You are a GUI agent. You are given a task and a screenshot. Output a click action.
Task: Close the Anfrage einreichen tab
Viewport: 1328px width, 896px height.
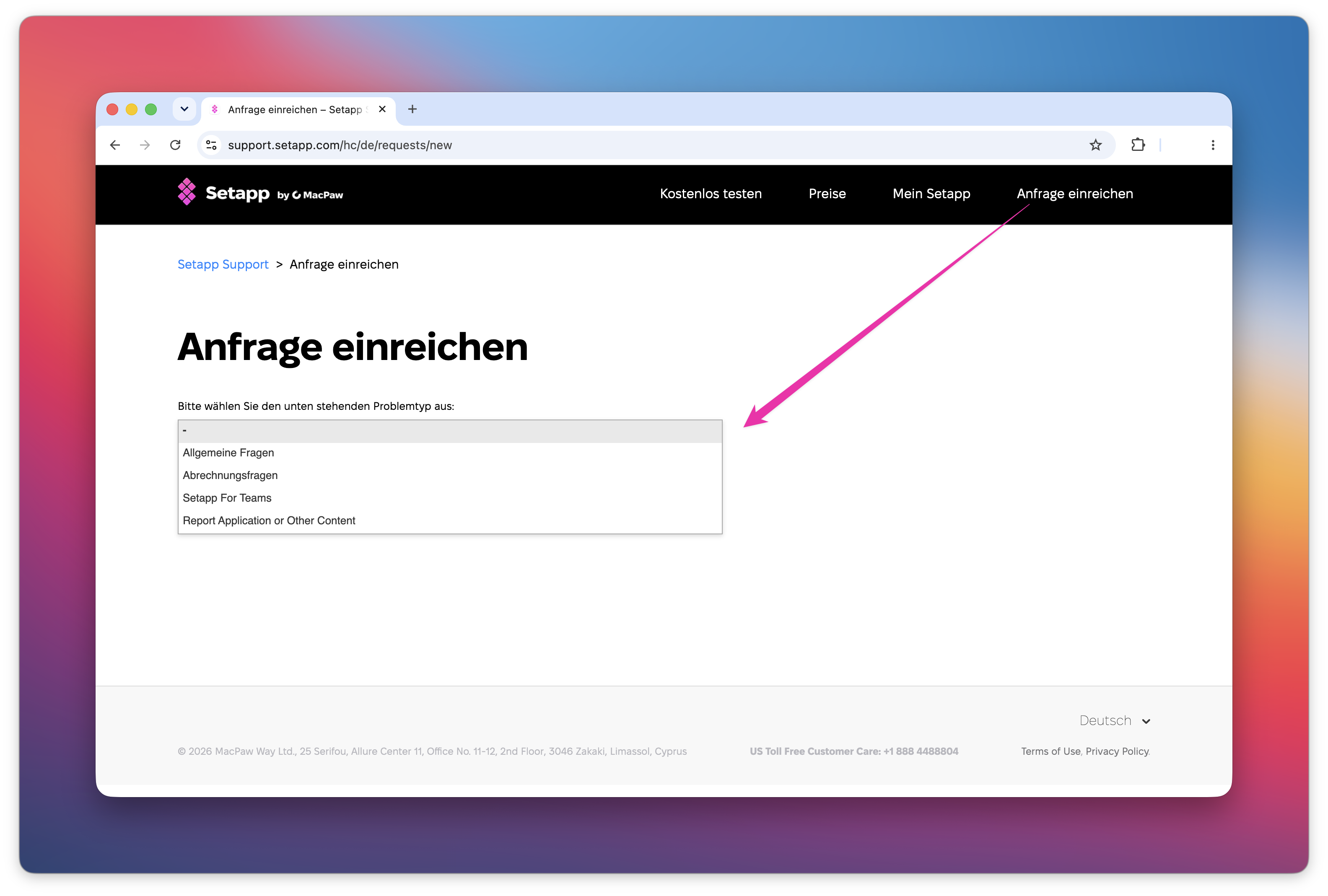click(x=382, y=109)
